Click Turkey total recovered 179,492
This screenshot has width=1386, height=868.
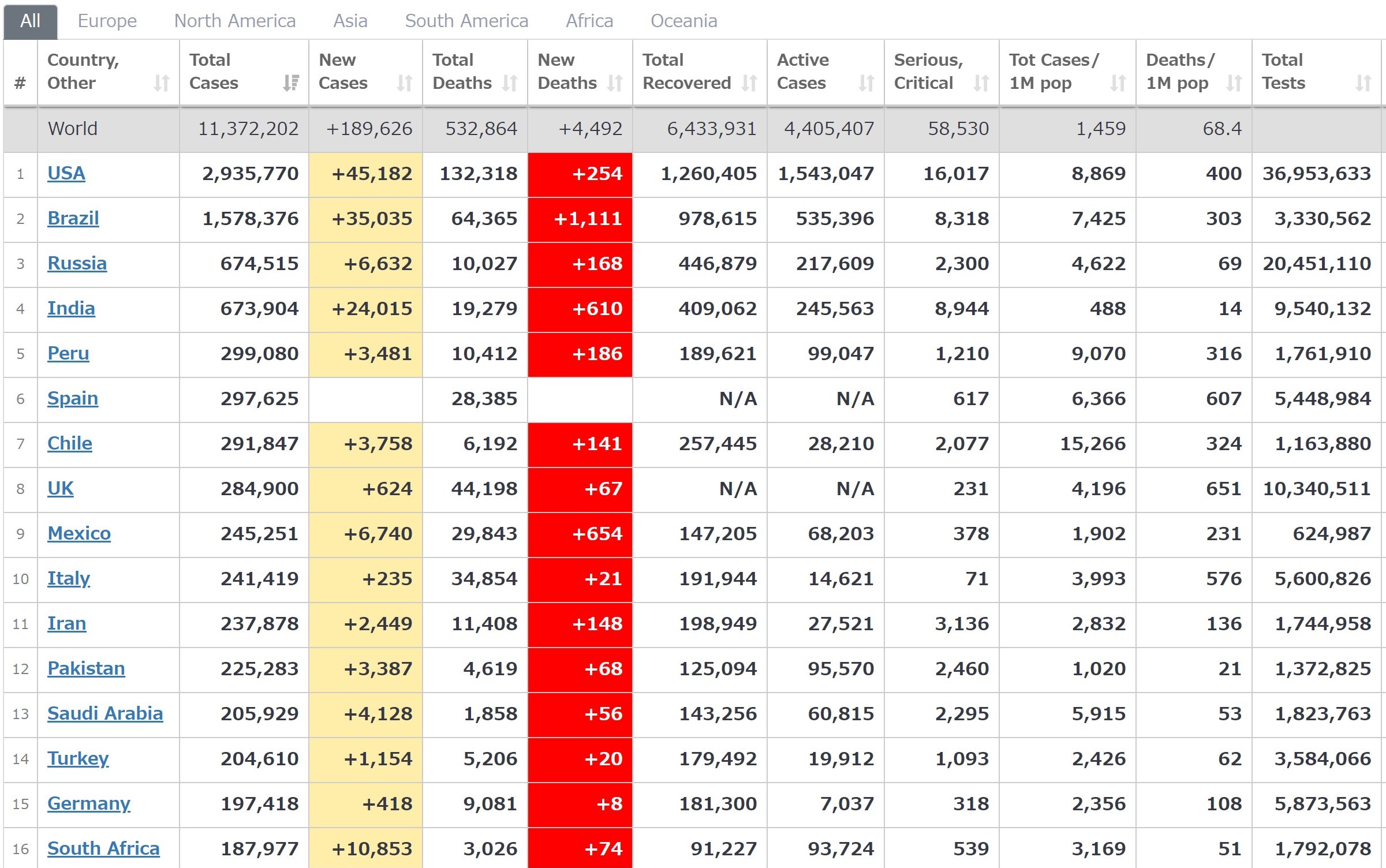718,758
